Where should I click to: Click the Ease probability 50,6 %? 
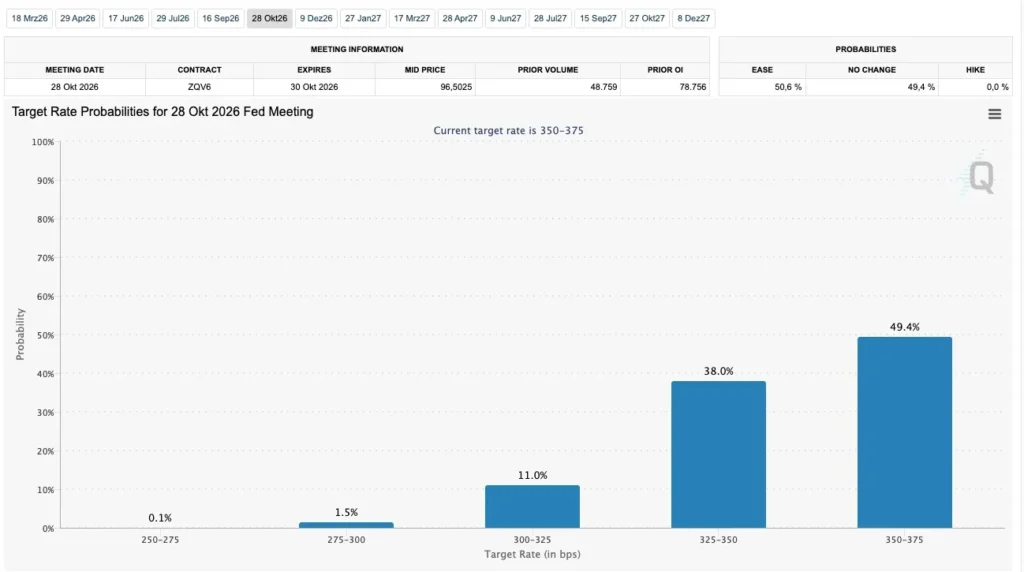pyautogui.click(x=788, y=87)
